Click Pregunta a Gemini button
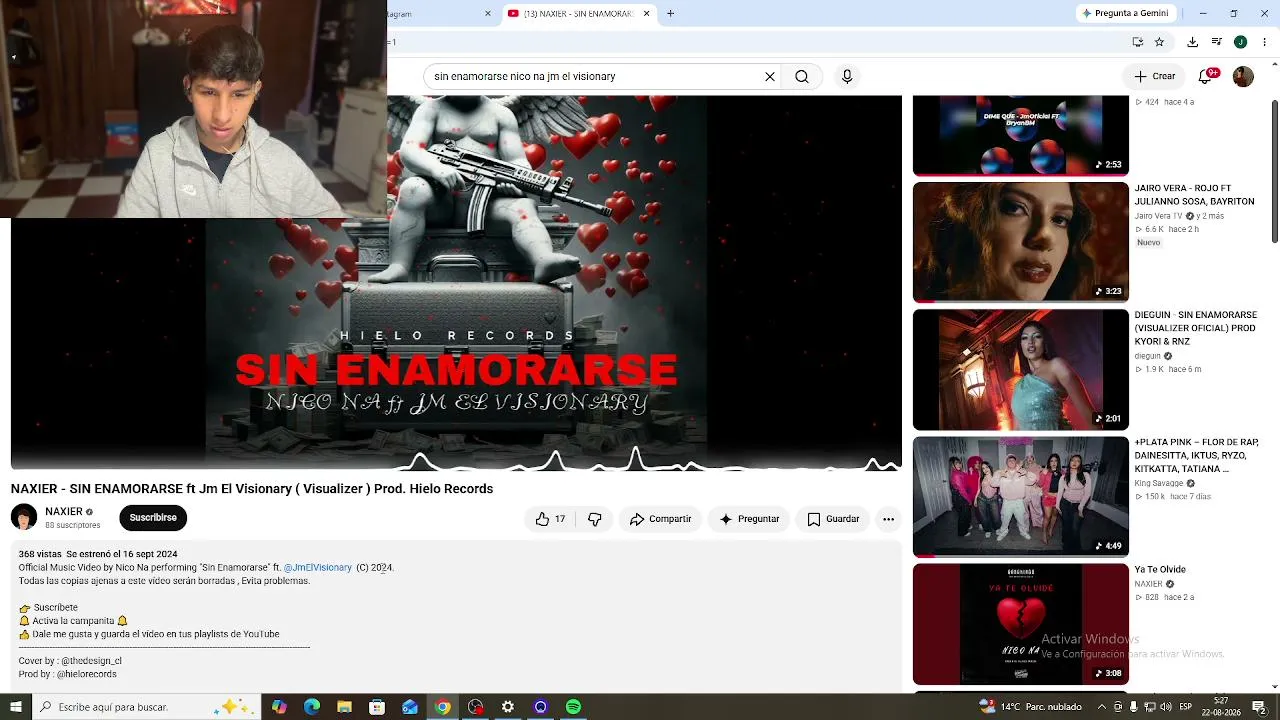Image resolution: width=1280 pixels, height=720 pixels. point(1125,13)
